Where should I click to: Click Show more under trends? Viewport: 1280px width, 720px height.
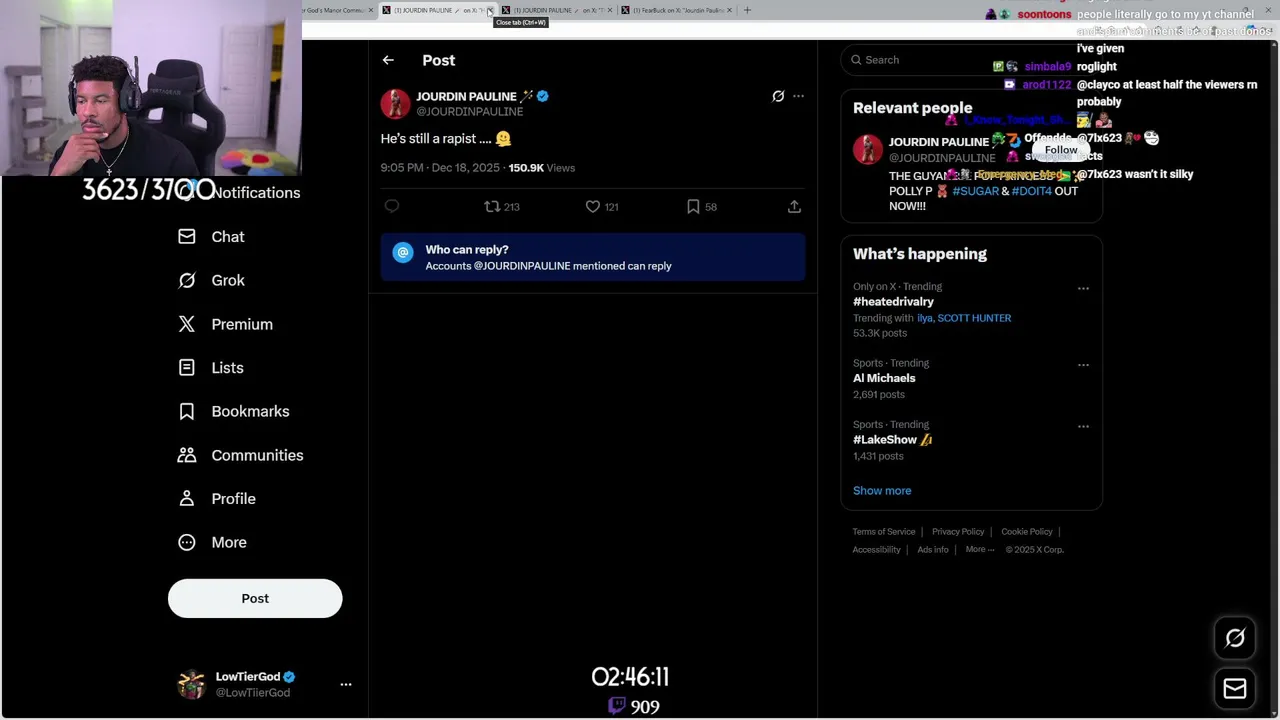[882, 491]
